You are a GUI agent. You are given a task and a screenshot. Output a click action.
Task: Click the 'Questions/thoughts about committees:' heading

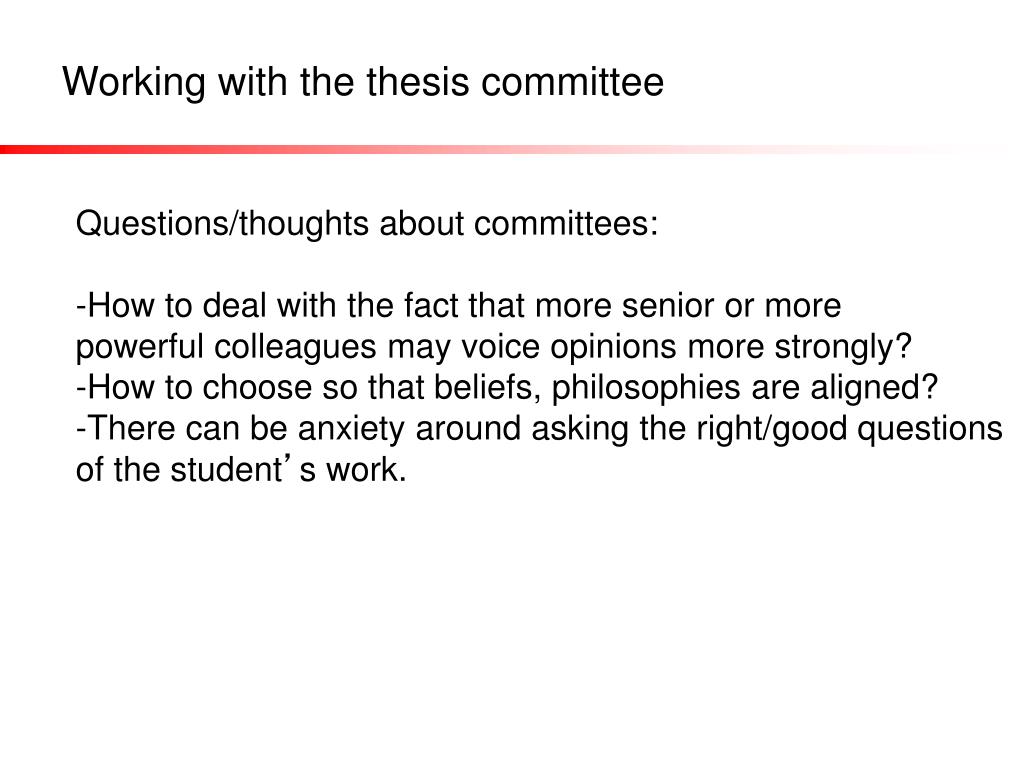point(366,224)
